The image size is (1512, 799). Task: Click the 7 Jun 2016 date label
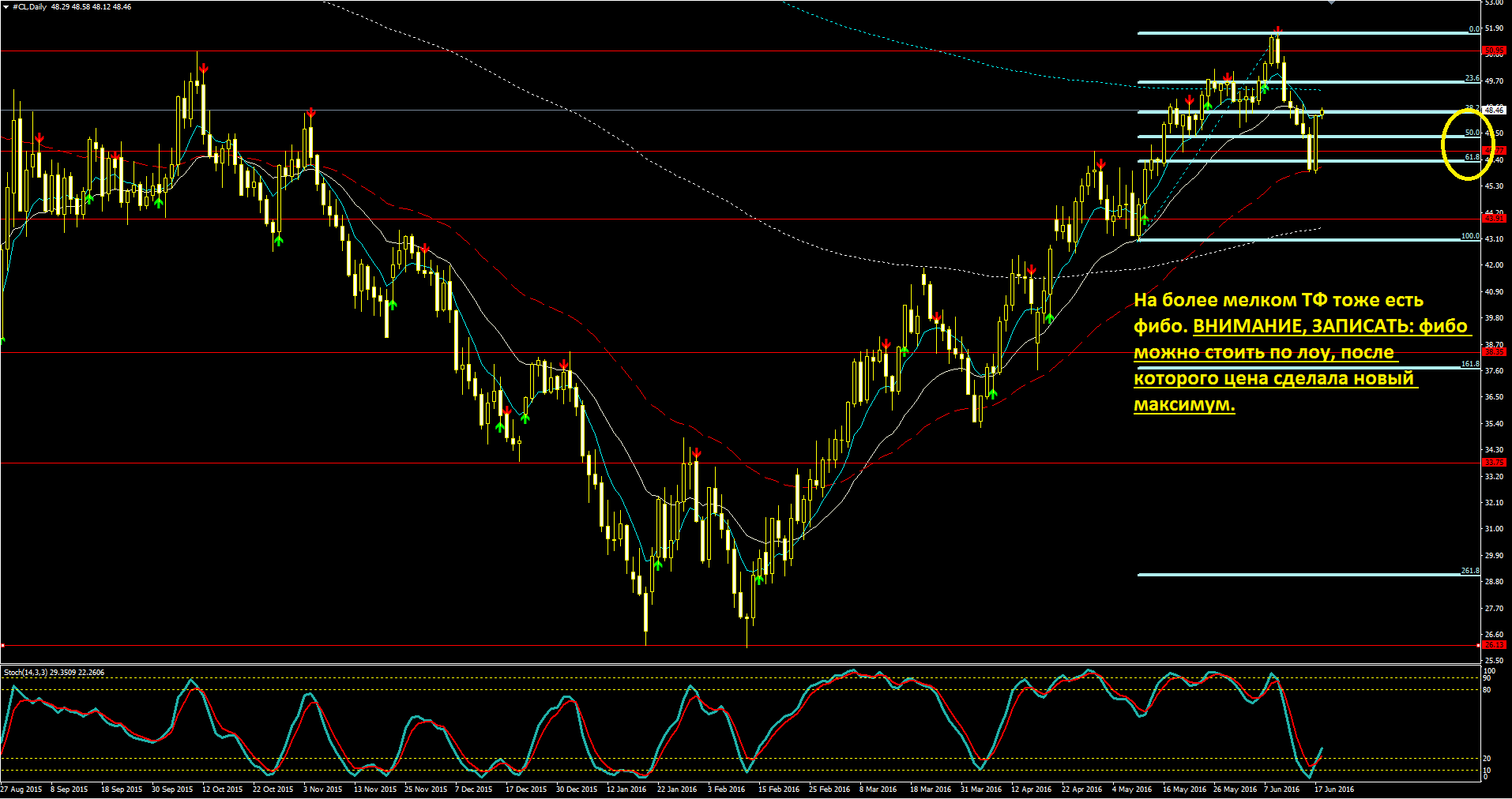pos(1281,790)
